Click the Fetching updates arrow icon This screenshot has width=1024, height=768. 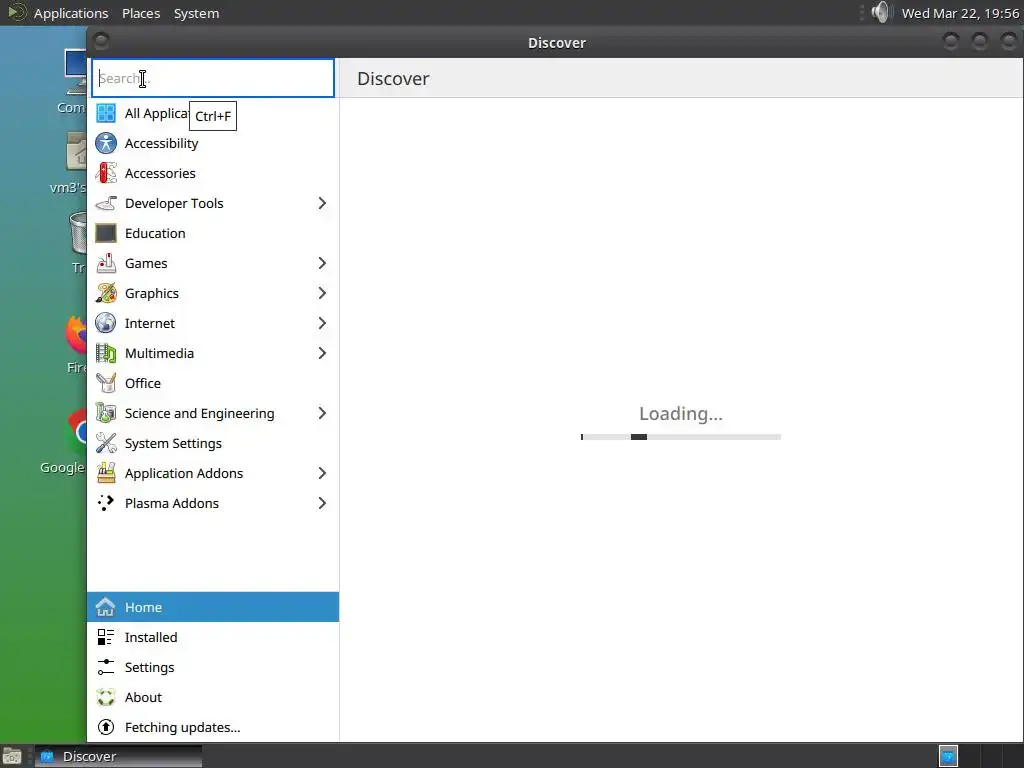click(x=106, y=728)
